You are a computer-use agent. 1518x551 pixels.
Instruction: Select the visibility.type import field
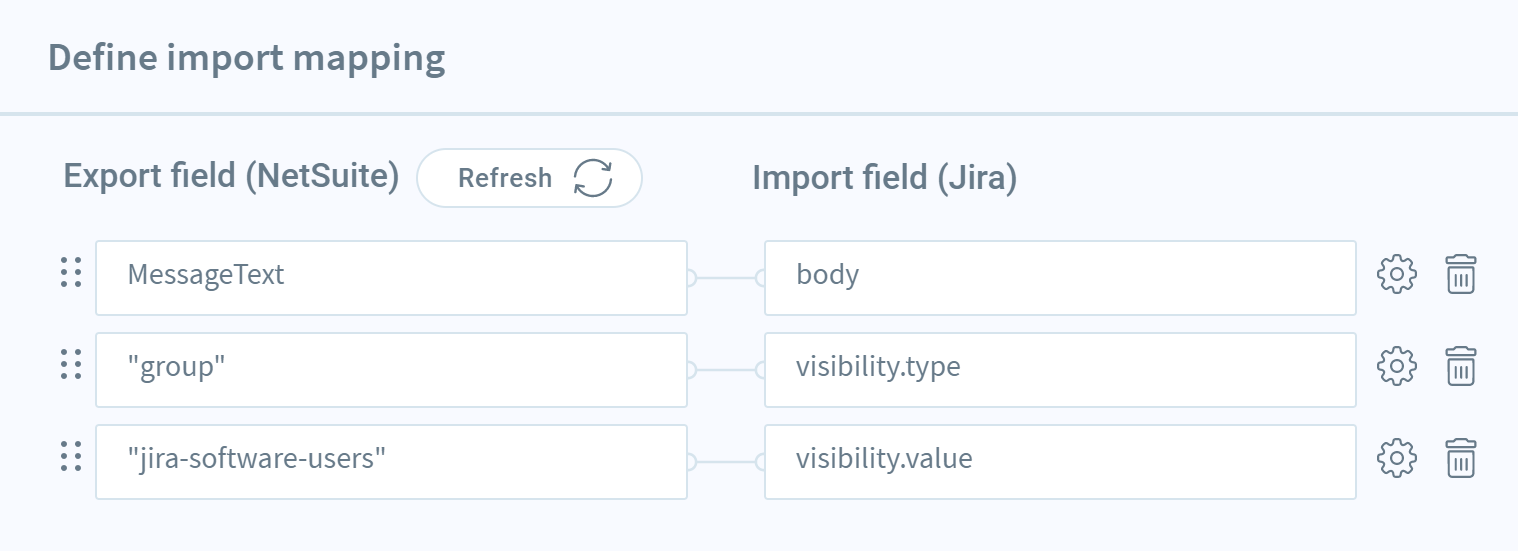point(1060,369)
